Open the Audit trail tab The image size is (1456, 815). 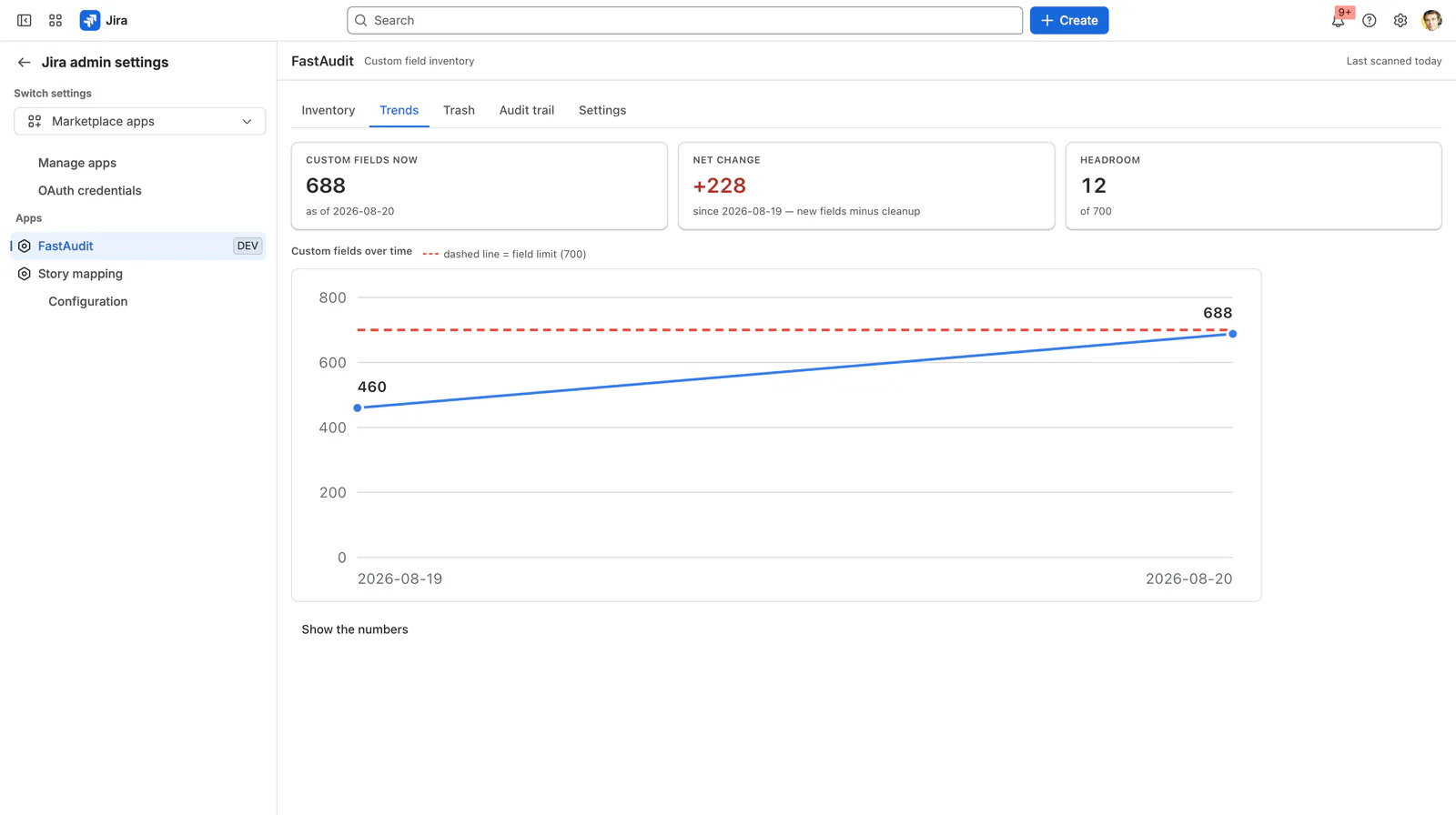coord(527,110)
